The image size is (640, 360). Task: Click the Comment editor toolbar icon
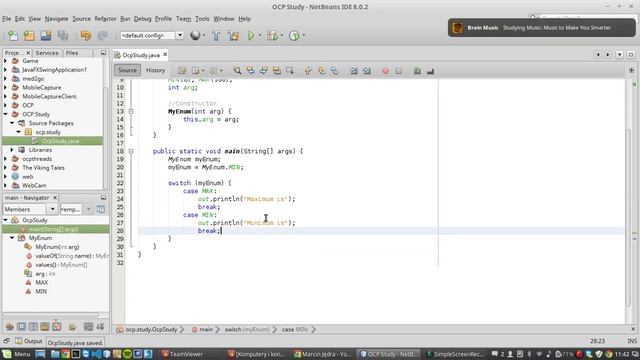pos(417,71)
